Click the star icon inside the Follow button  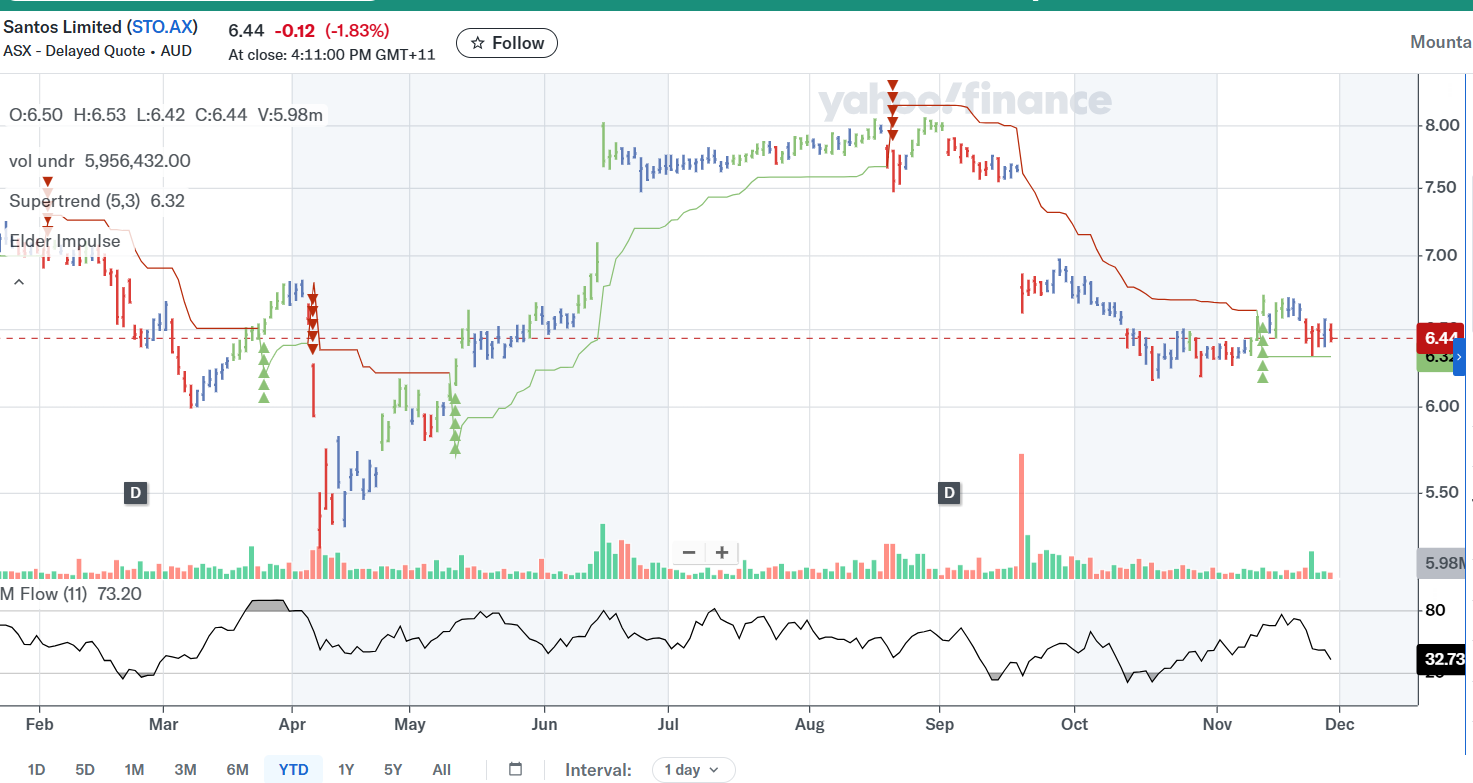click(x=478, y=43)
